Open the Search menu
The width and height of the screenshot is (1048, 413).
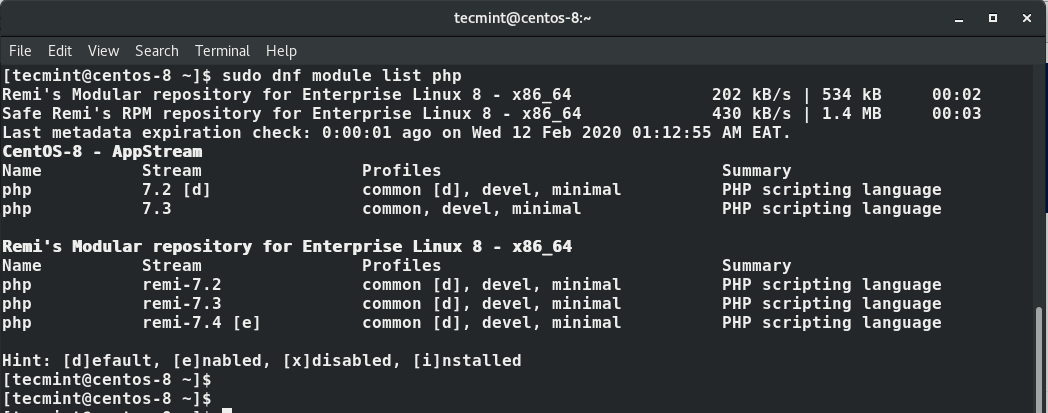click(156, 50)
